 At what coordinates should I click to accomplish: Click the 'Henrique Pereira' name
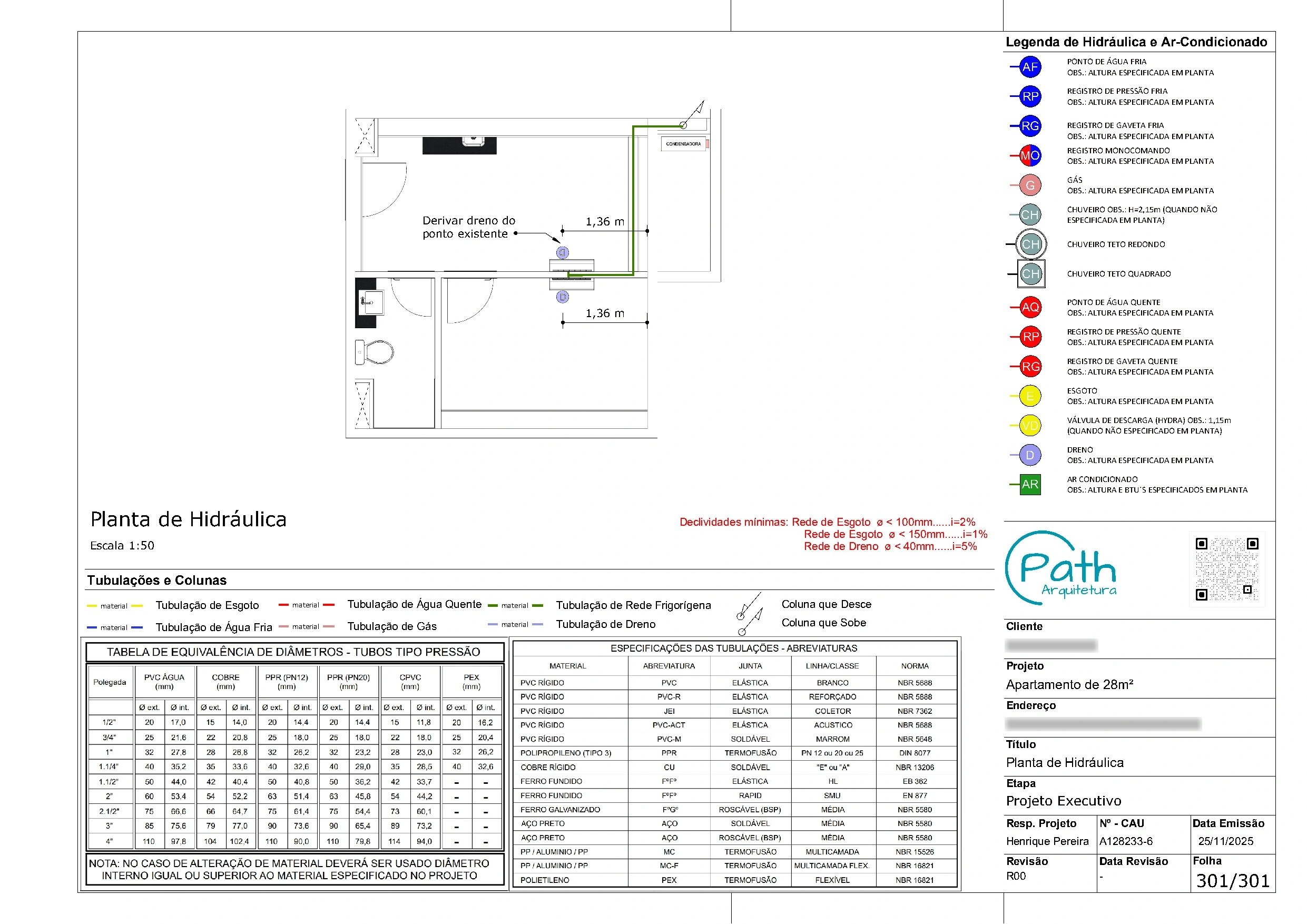click(1047, 841)
